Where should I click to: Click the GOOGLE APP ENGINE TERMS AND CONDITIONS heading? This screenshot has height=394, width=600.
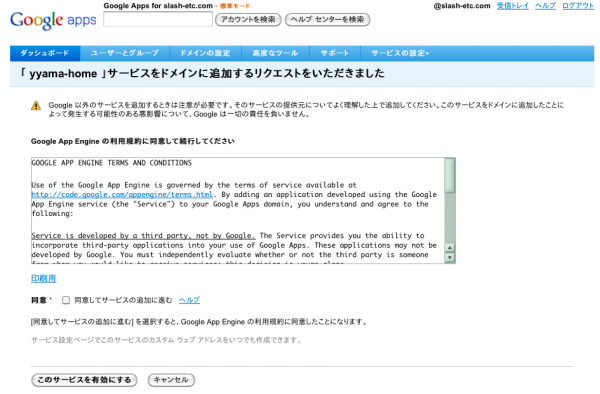coord(112,163)
